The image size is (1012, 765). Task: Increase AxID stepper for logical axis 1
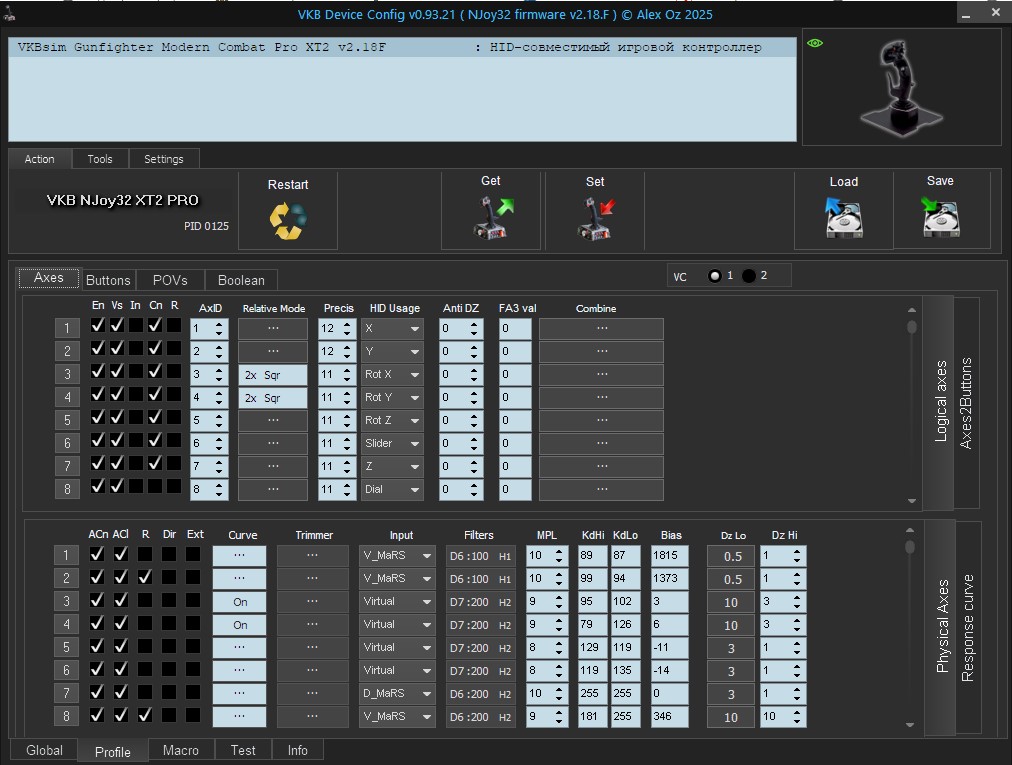tap(219, 325)
